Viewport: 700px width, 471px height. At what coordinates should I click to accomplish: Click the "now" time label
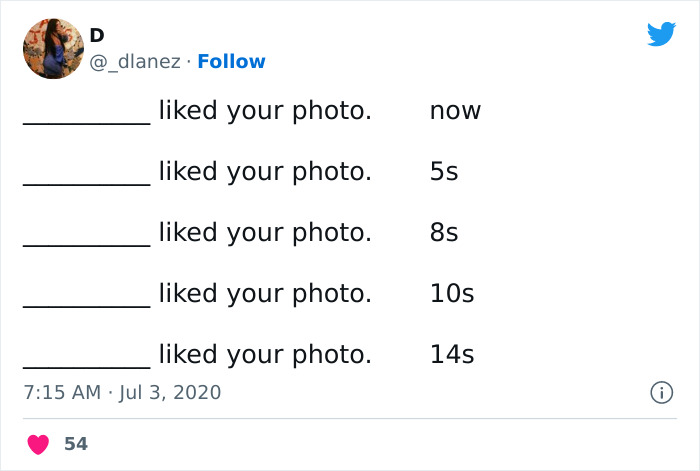455,111
